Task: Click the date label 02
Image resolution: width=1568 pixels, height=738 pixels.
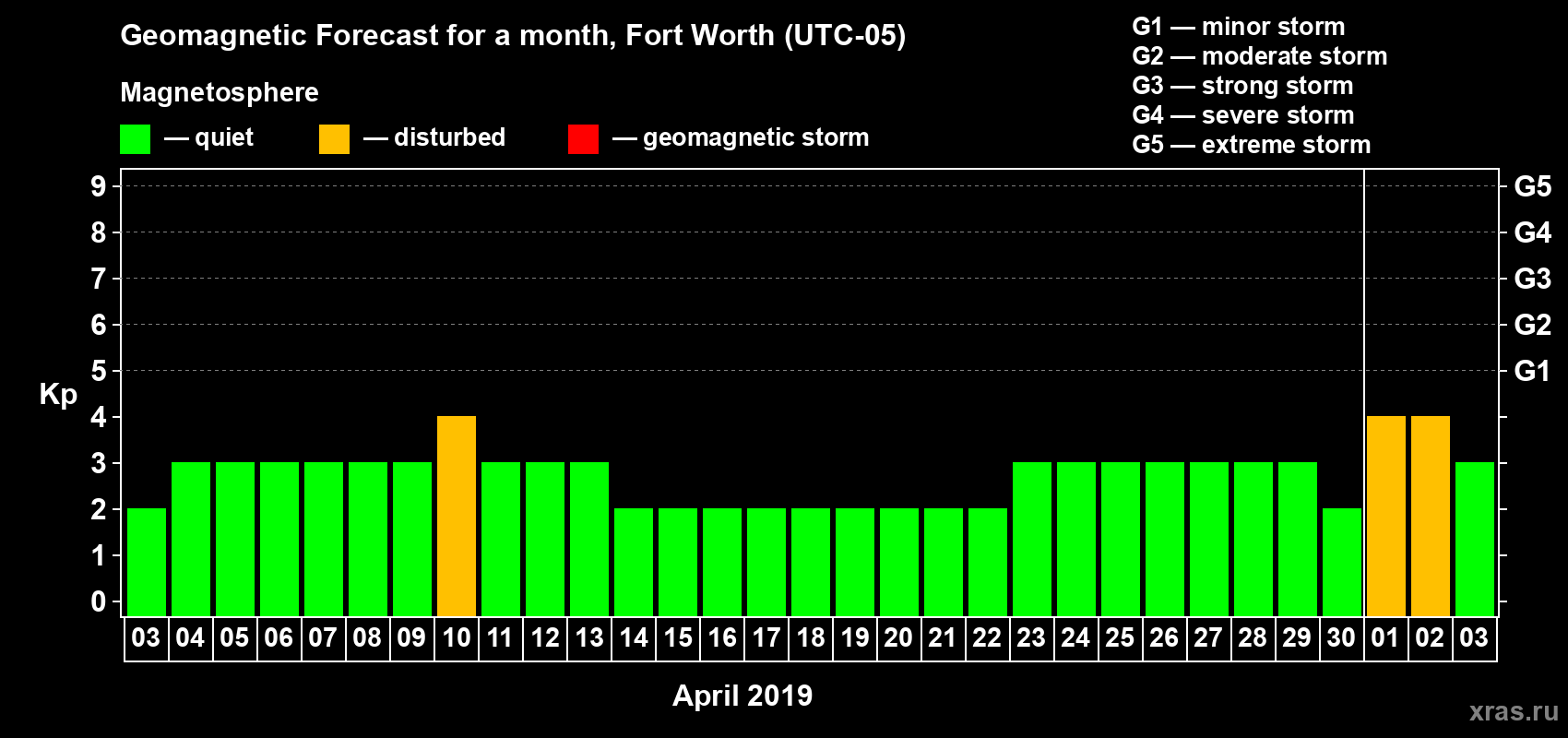Action: pyautogui.click(x=1430, y=638)
